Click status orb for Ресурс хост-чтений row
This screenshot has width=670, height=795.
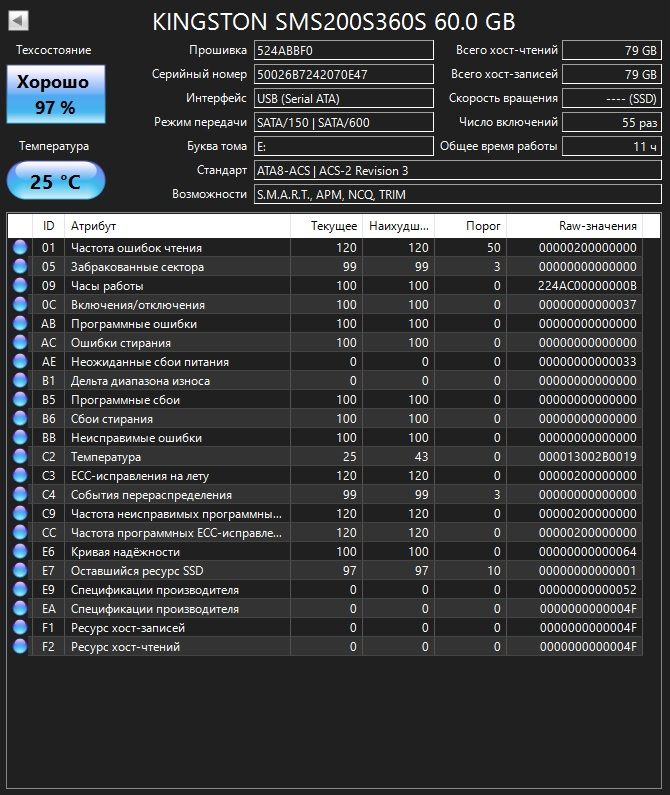coord(20,646)
